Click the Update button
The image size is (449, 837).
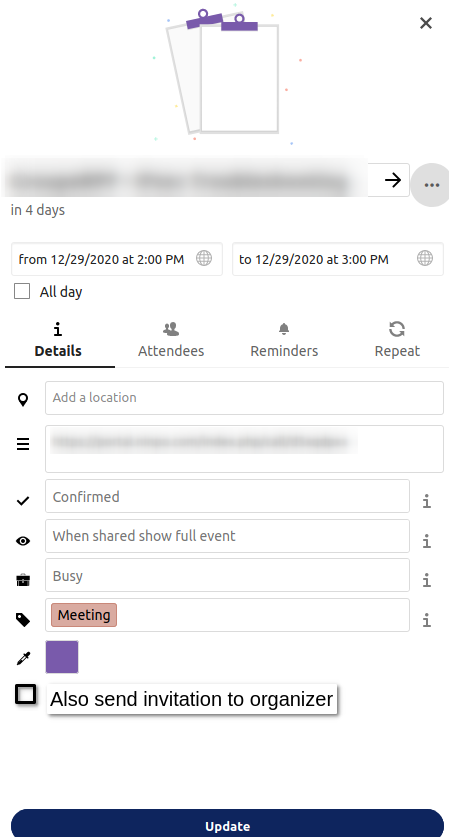(227, 825)
